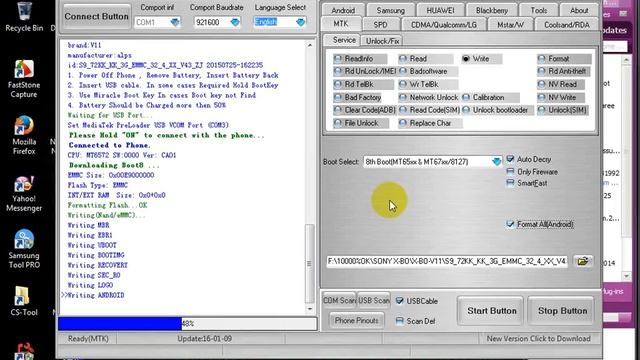Switch to the HUAWEI tab
This screenshot has width=640, height=360.
pos(440,10)
